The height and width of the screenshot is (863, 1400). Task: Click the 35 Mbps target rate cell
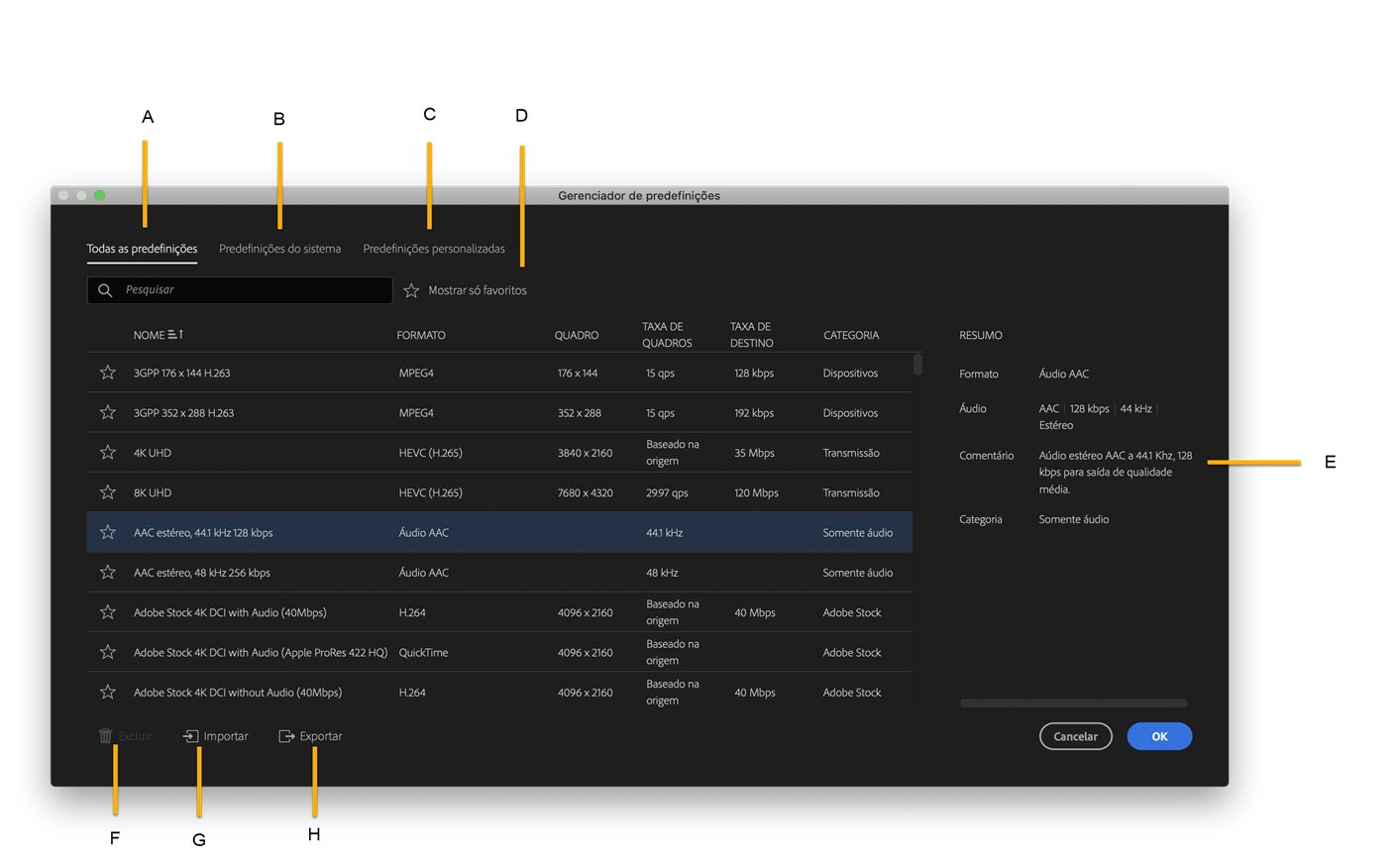[x=755, y=453]
